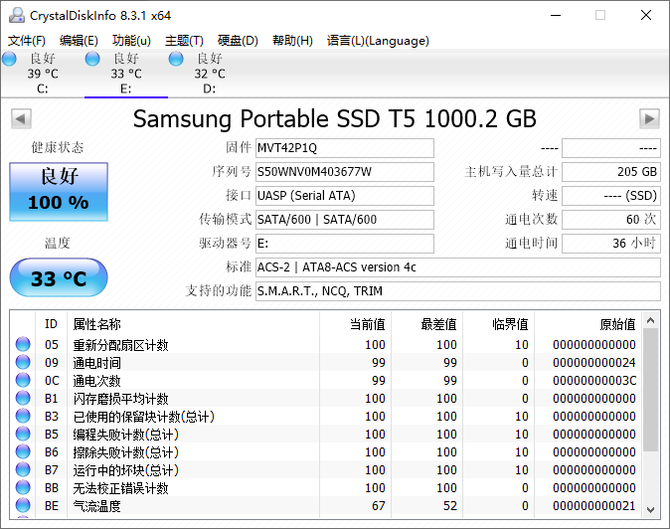
Task: Click status circle for attribute 09 通电时间
Action: (x=23, y=362)
